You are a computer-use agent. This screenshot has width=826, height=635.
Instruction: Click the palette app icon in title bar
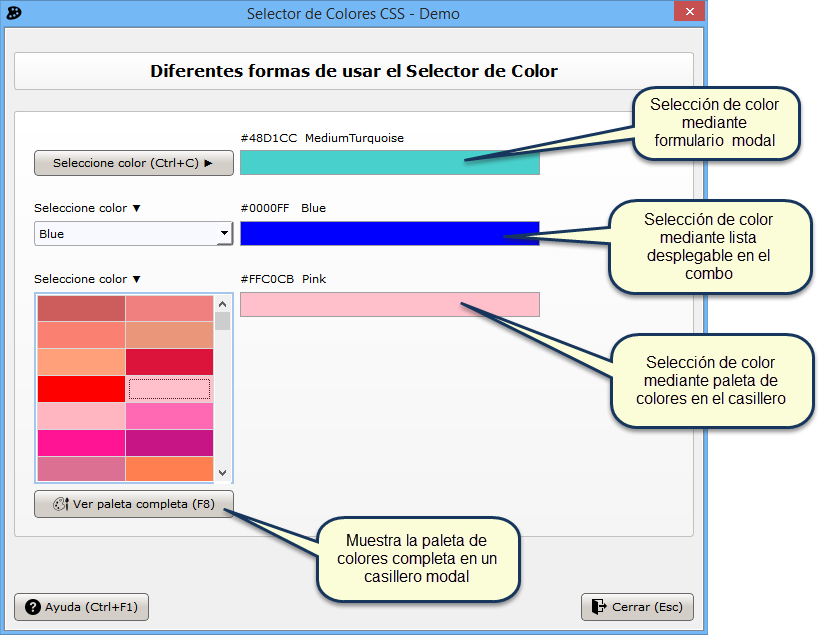click(x=13, y=15)
